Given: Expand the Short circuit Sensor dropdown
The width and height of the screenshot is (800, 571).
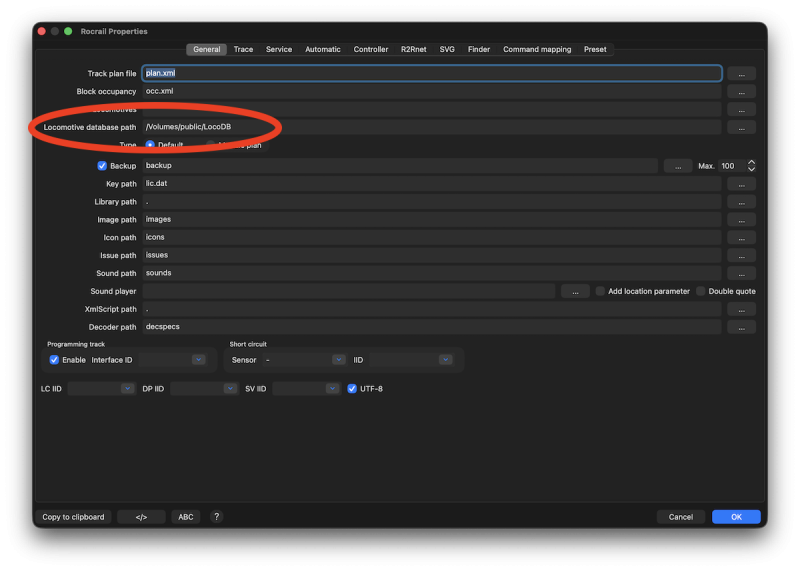Looking at the screenshot, I should [x=304, y=360].
